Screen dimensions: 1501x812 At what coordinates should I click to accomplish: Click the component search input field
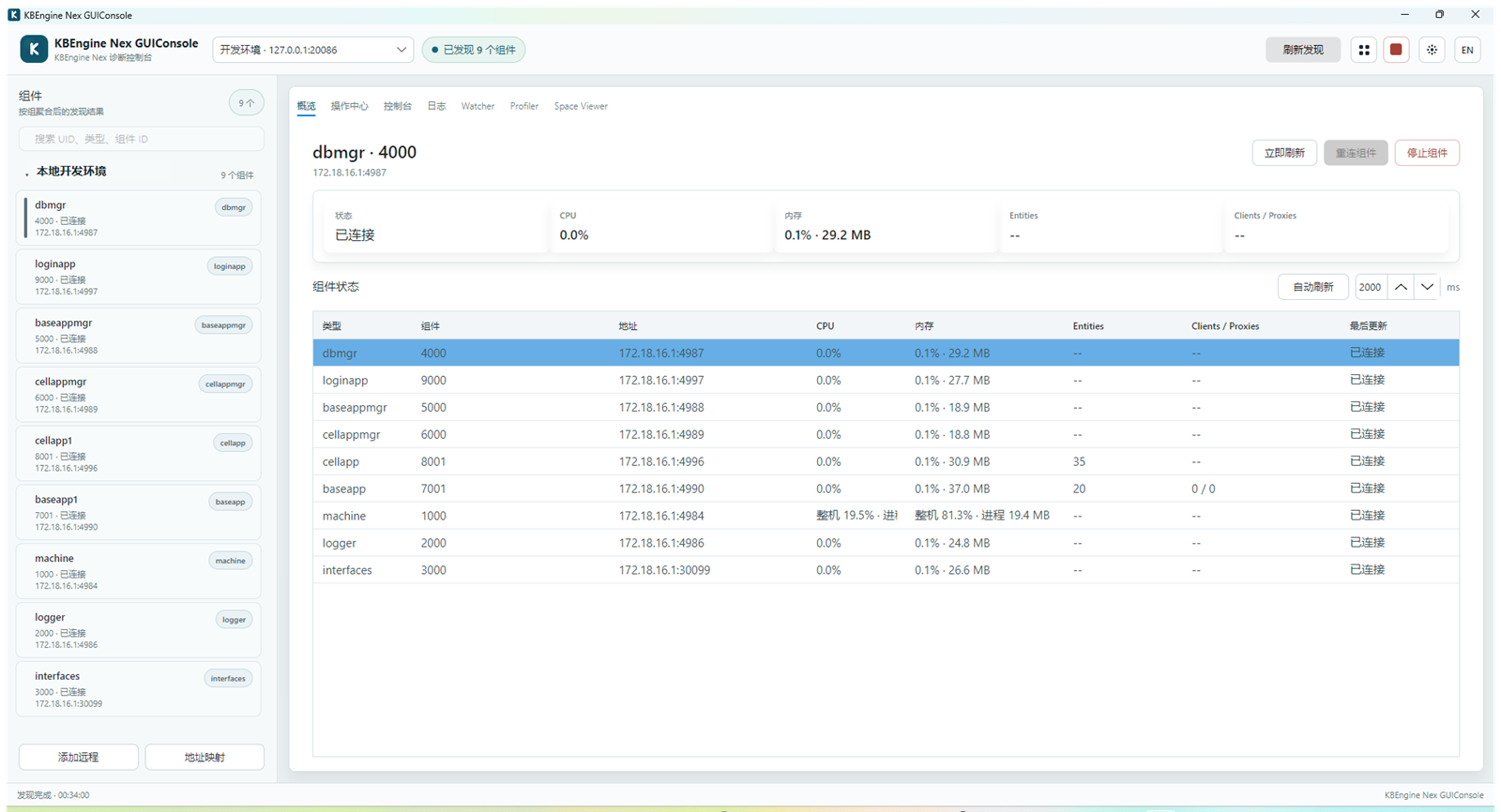coord(142,139)
